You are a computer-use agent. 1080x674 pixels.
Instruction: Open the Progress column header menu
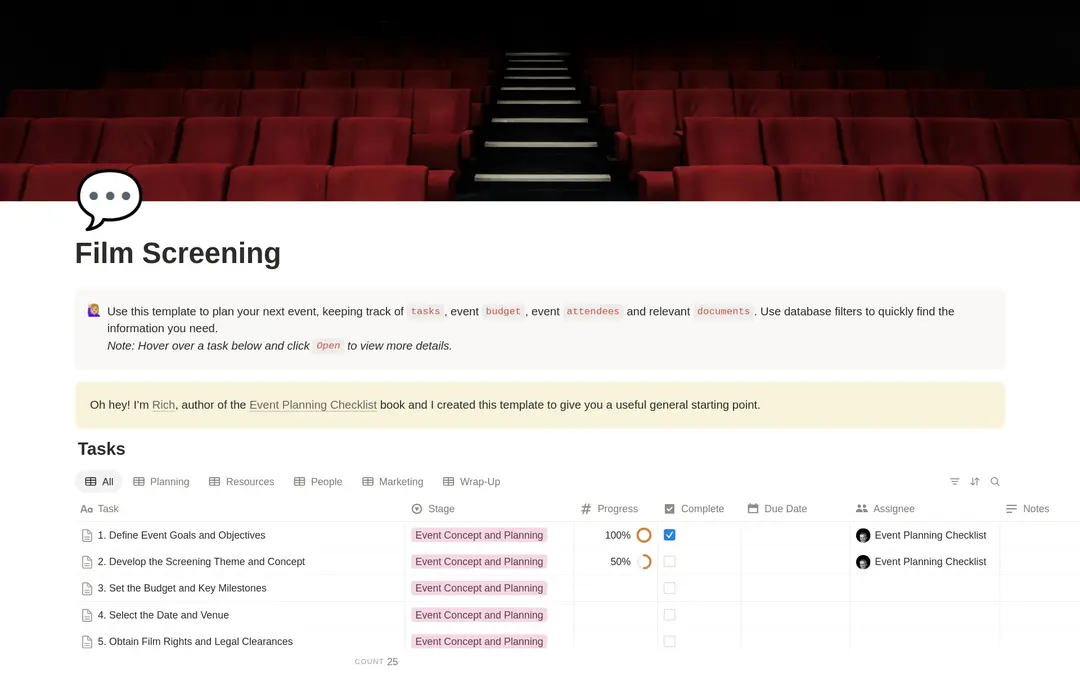tap(609, 509)
